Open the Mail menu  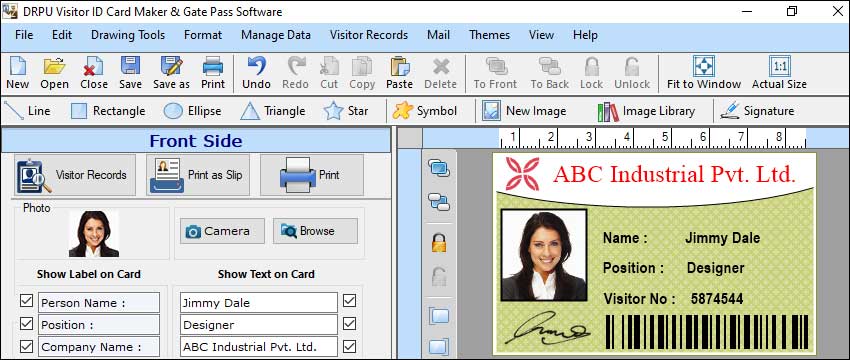[439, 35]
